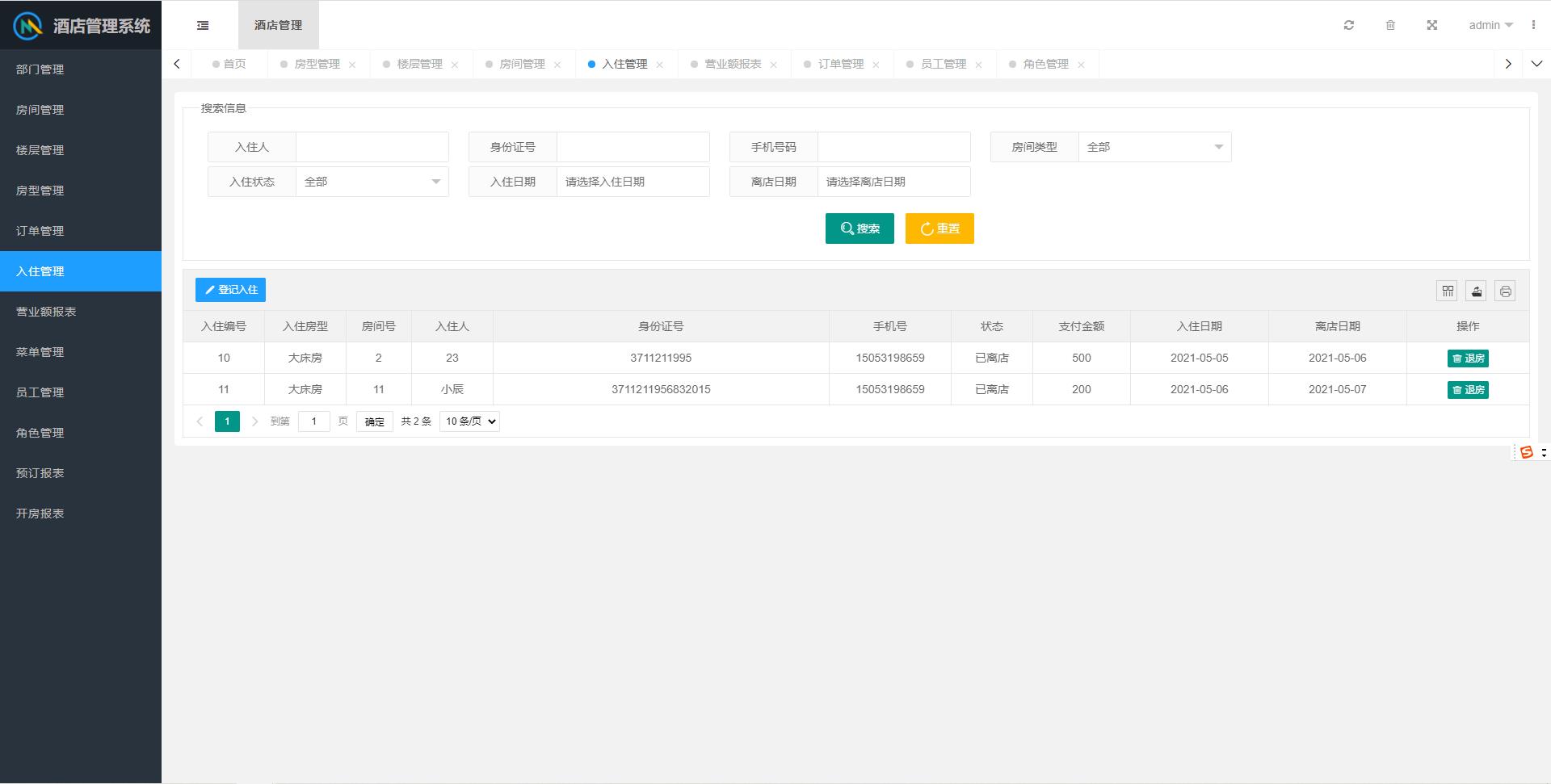The height and width of the screenshot is (784, 1551).
Task: Switch to the 首页 tab
Action: point(229,64)
